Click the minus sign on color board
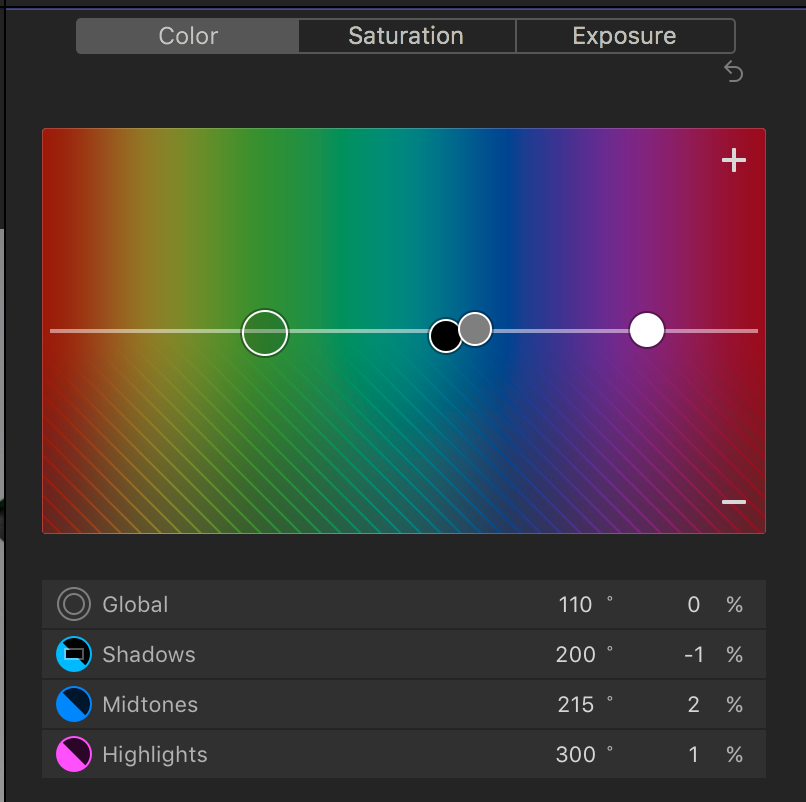This screenshot has height=802, width=806. 734,501
